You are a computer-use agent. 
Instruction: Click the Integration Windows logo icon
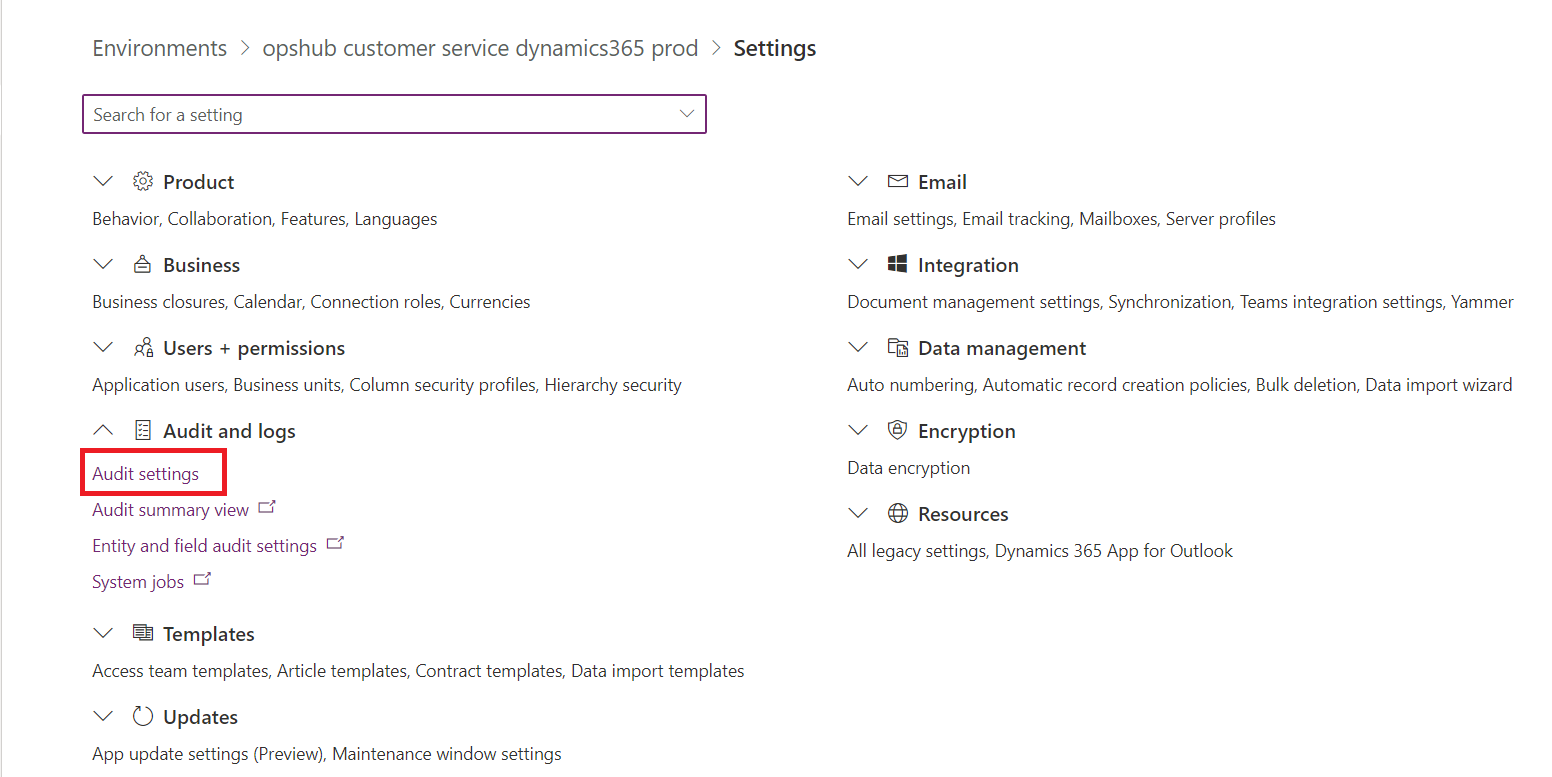point(898,265)
